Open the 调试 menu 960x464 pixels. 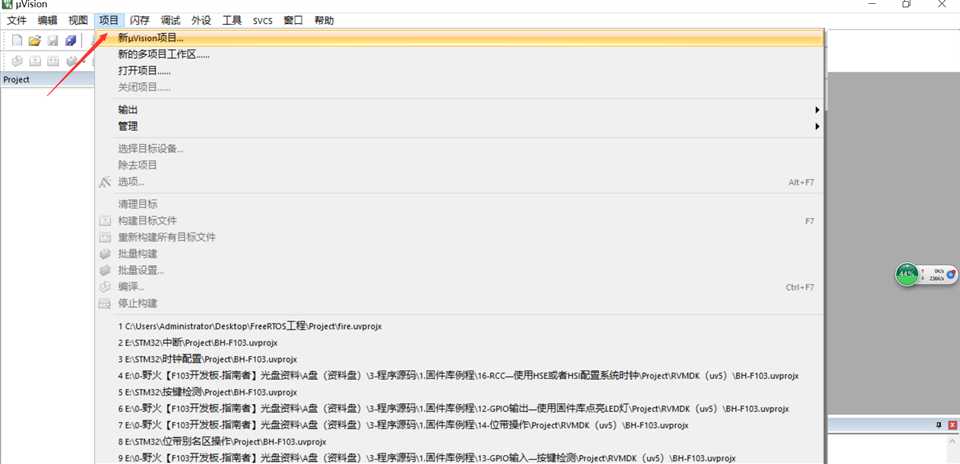[x=170, y=20]
